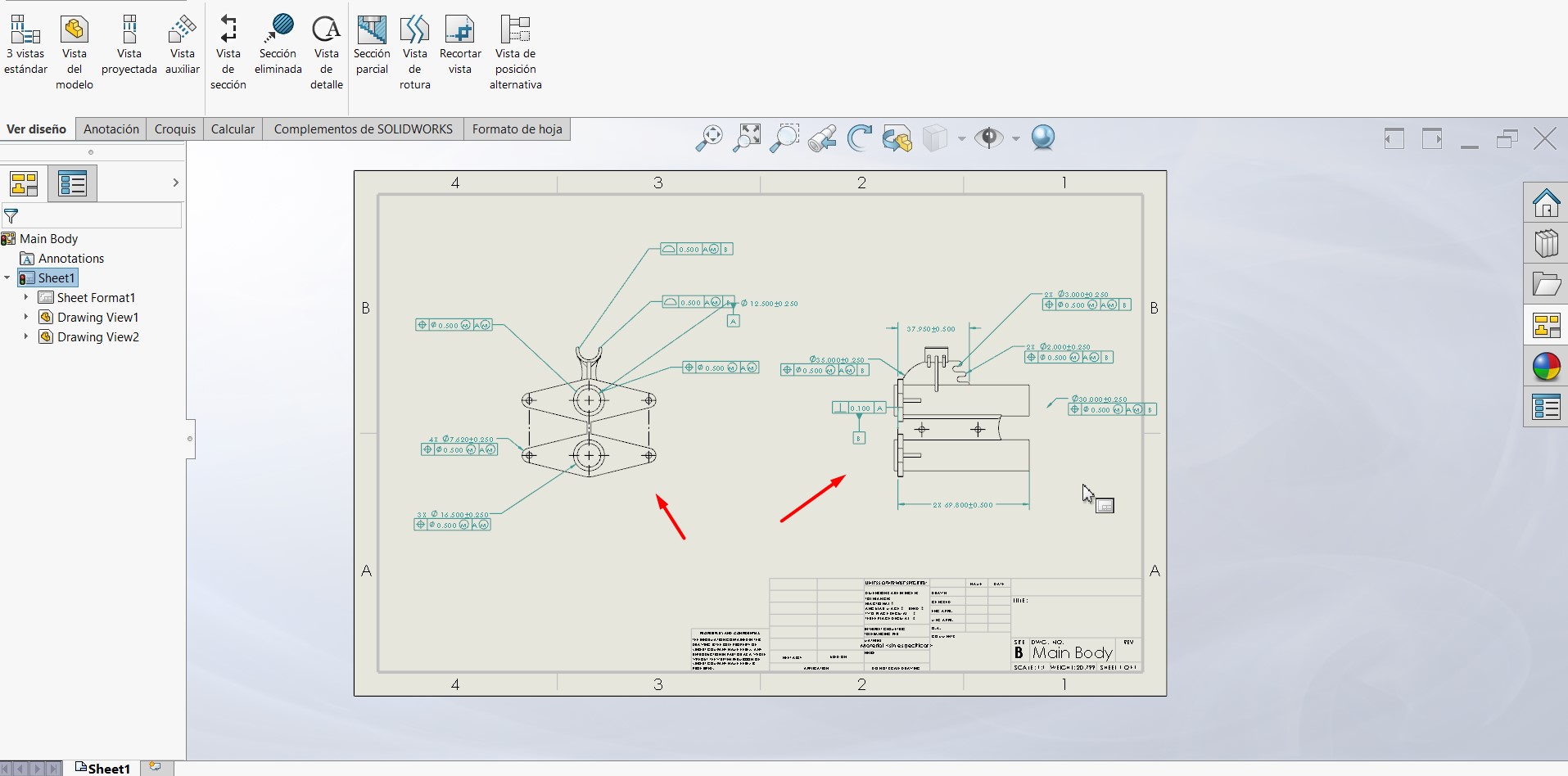Open the SOLIDWORKS Resources home icon
This screenshot has width=1568, height=776.
[x=1546, y=202]
